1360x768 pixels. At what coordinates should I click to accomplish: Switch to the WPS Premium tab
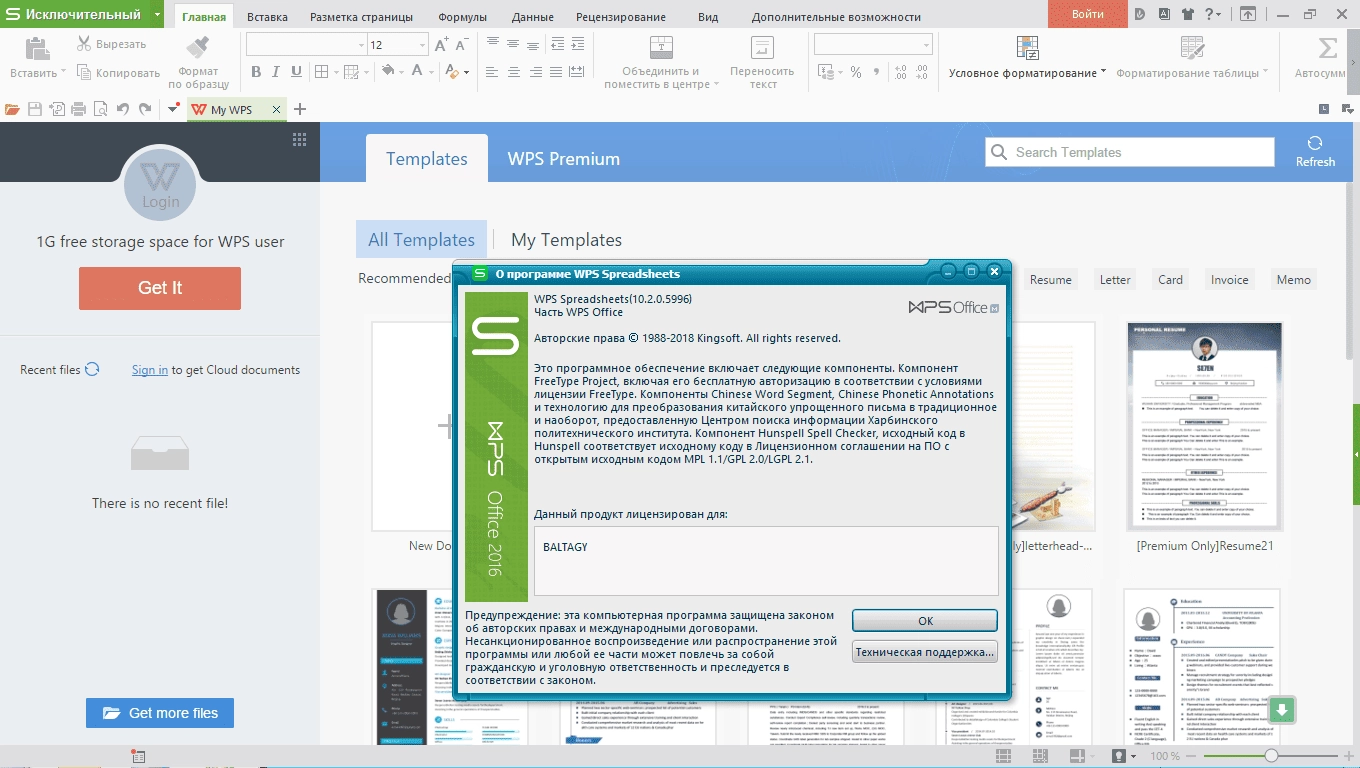click(564, 159)
